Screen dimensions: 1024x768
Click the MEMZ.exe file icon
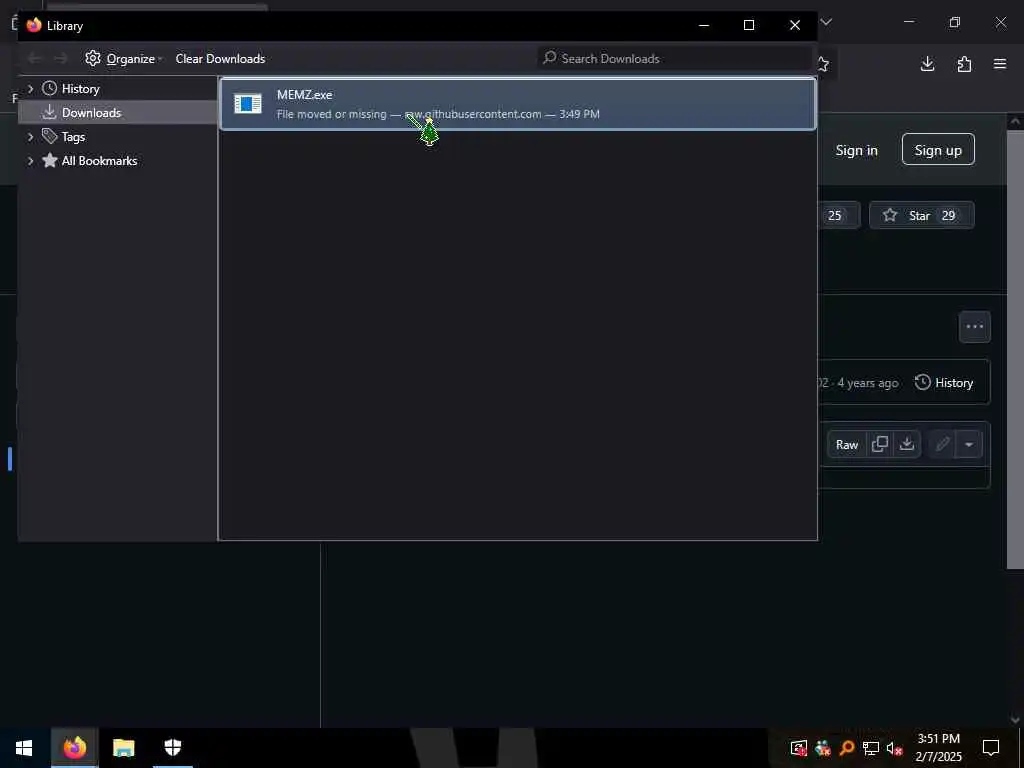coord(248,103)
